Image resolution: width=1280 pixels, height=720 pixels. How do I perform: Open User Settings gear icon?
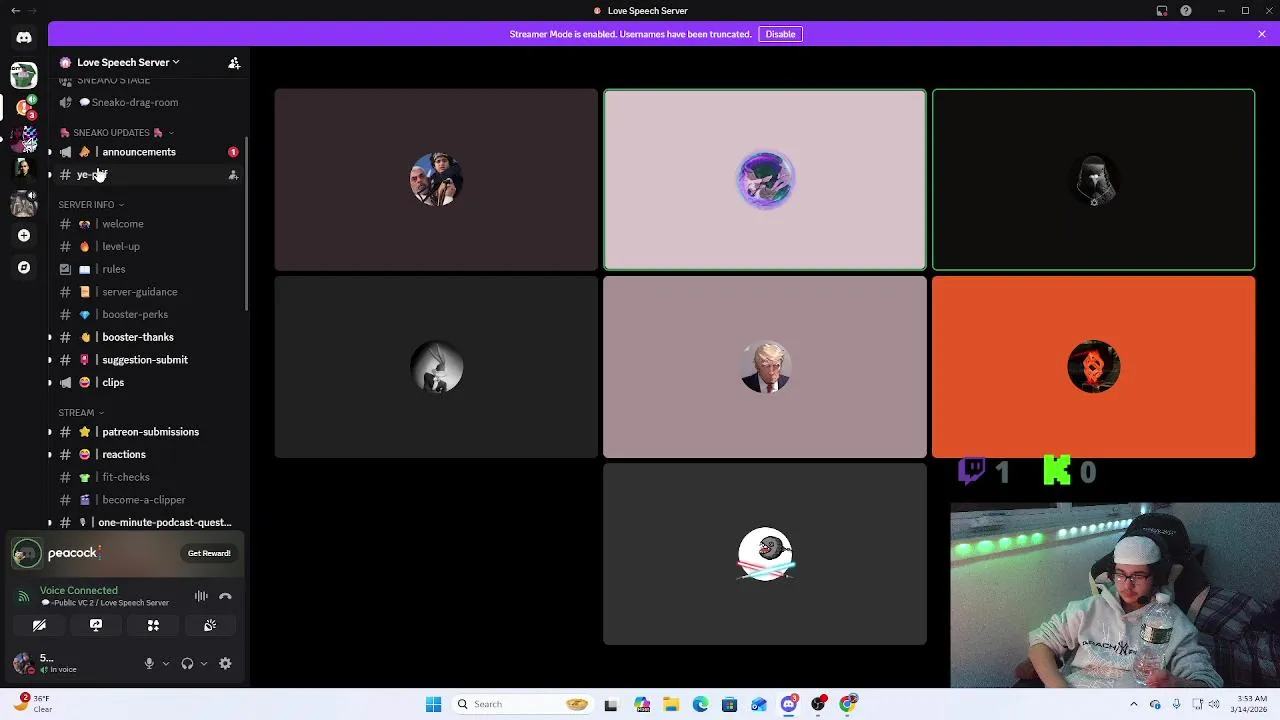click(x=225, y=663)
